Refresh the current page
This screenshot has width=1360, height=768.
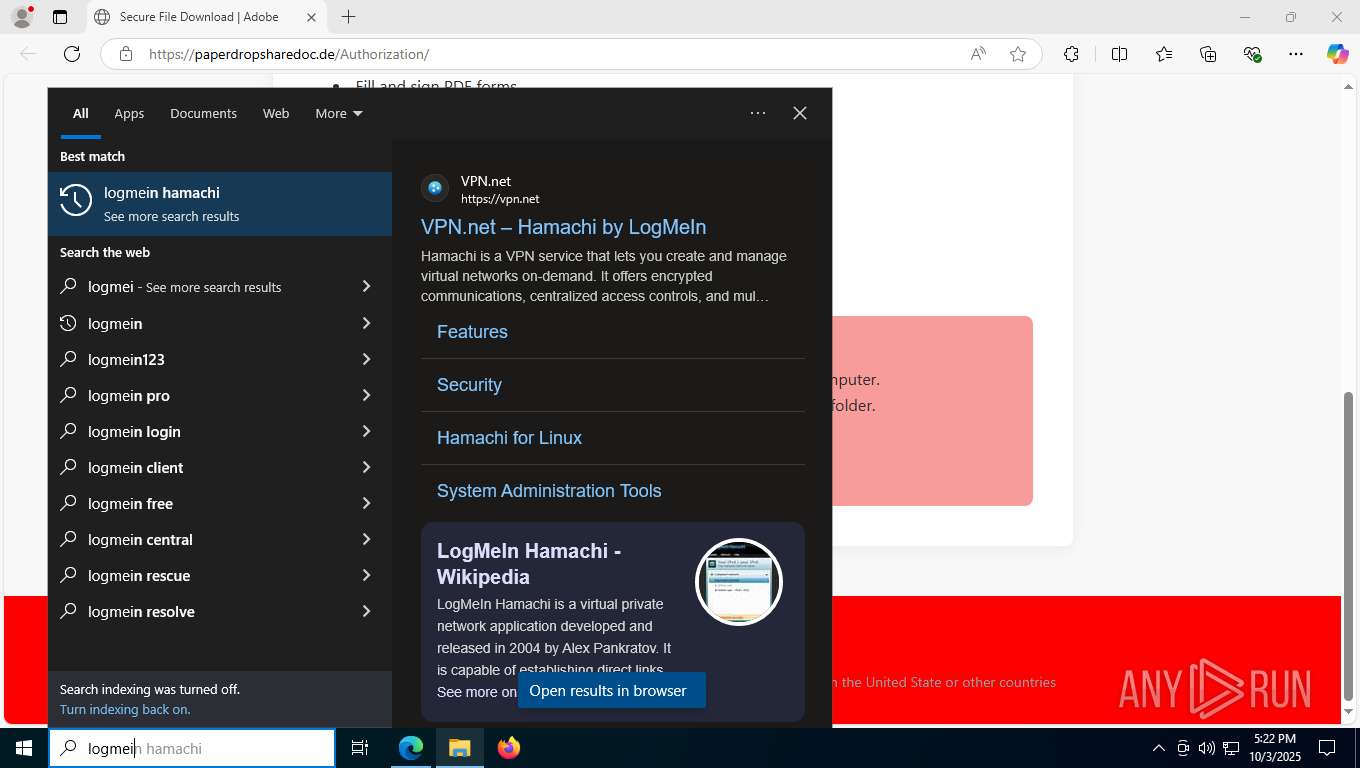72,54
